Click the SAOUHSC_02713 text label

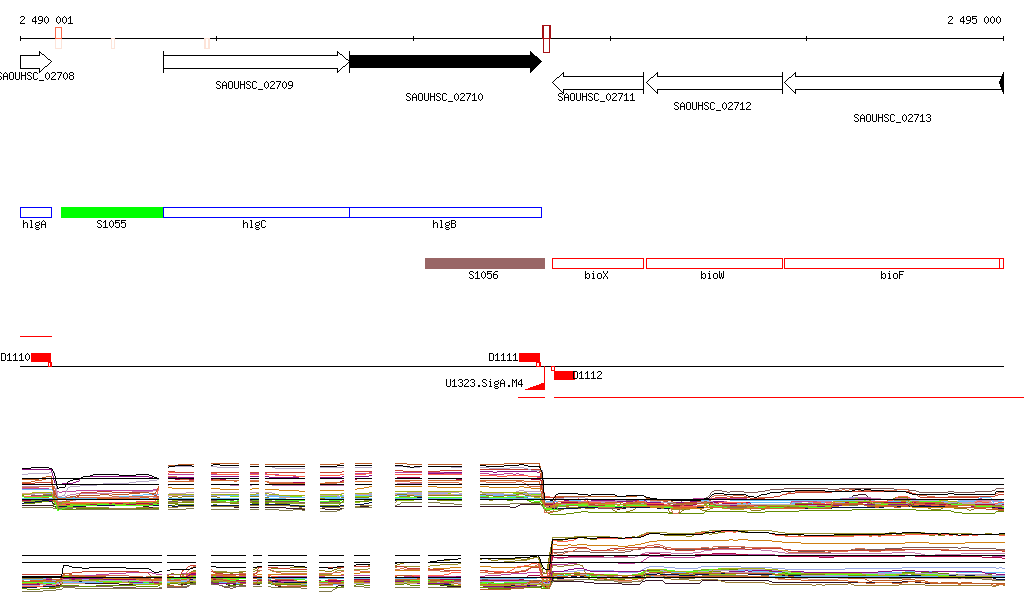[892, 118]
